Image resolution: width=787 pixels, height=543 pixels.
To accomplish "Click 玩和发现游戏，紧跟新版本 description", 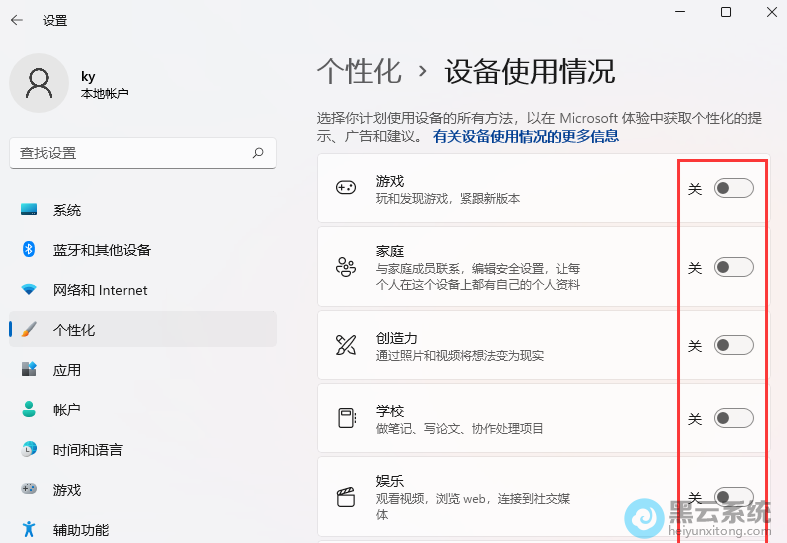I will tap(448, 199).
